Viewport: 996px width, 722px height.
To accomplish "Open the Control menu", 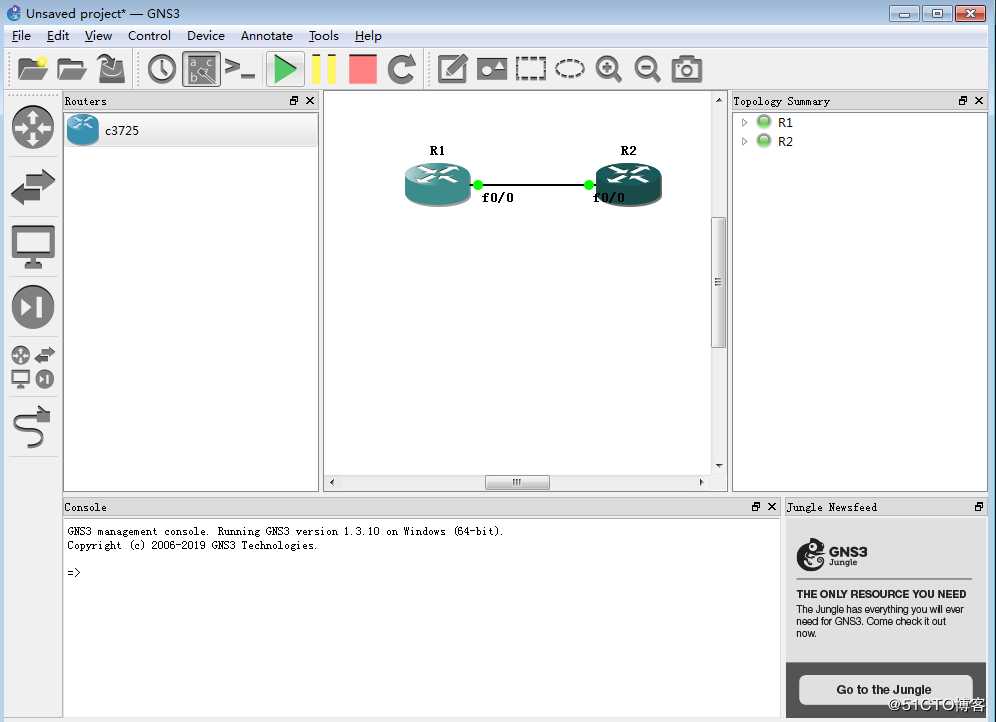I will click(x=149, y=36).
